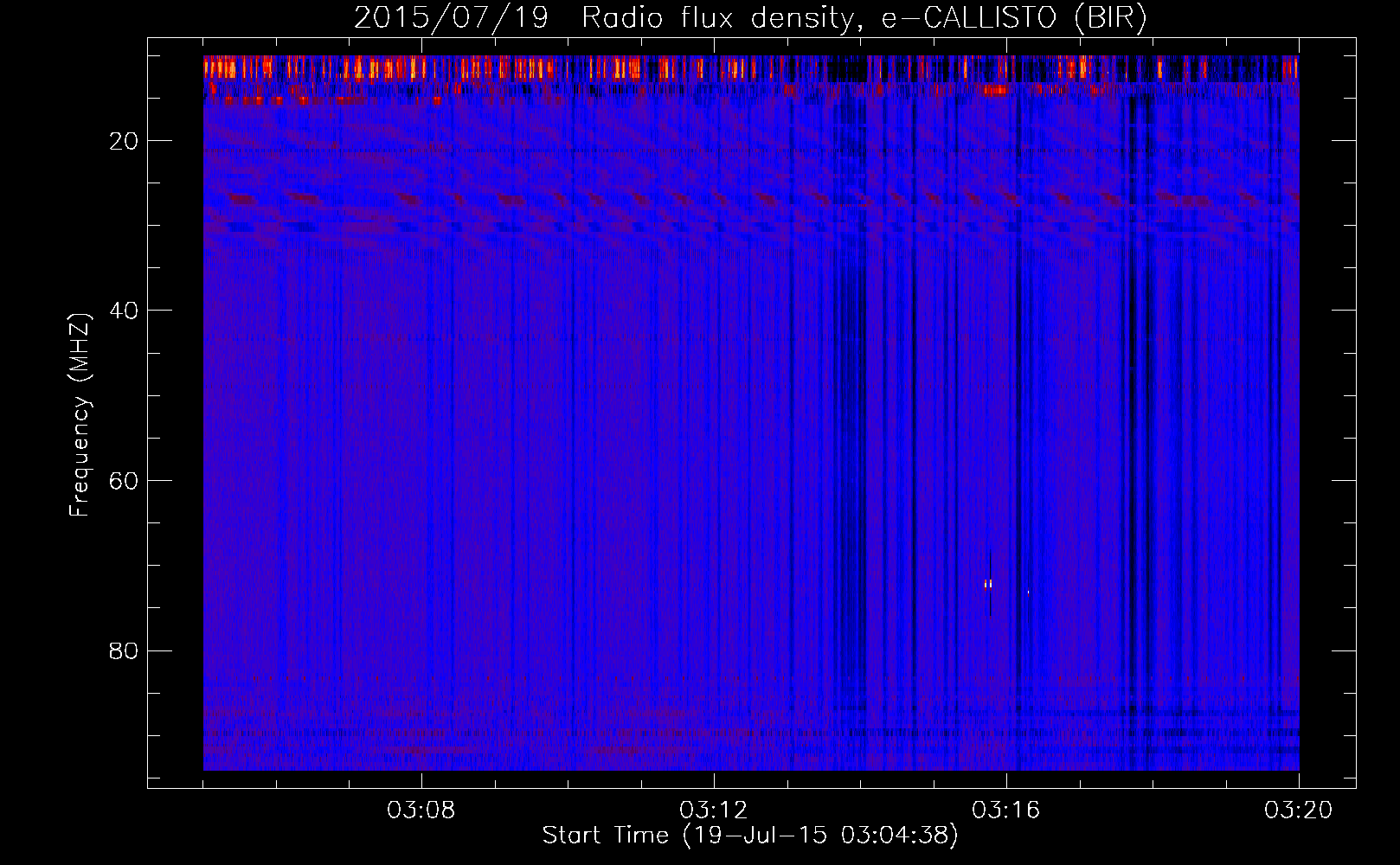
Task: Click the 'Start Time (19-Jul-15 03:04:38)' axis label
Action: point(750,836)
